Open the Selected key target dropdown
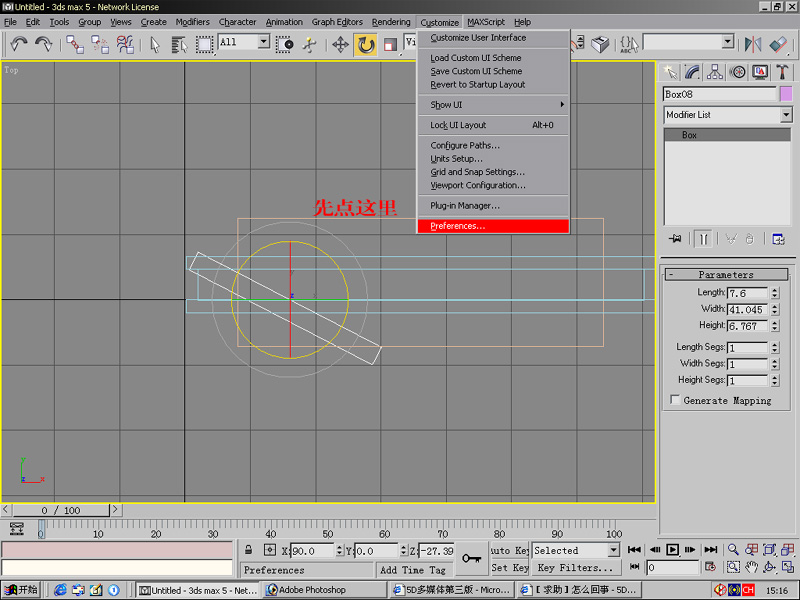The image size is (800, 600). tap(576, 550)
